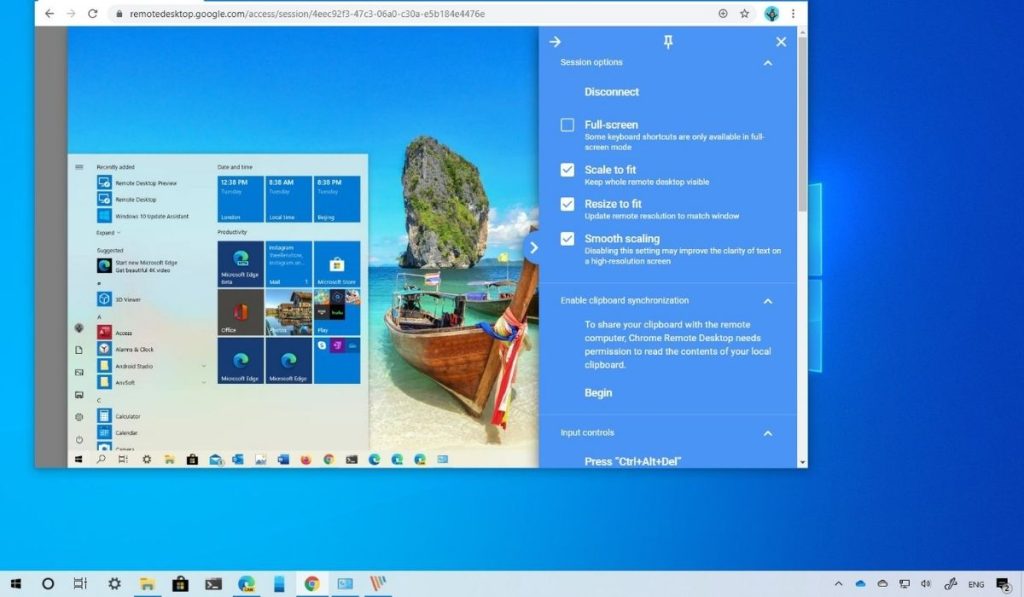Image resolution: width=1024 pixels, height=597 pixels.
Task: Open Calculator in the remote app list
Action: (x=119, y=416)
